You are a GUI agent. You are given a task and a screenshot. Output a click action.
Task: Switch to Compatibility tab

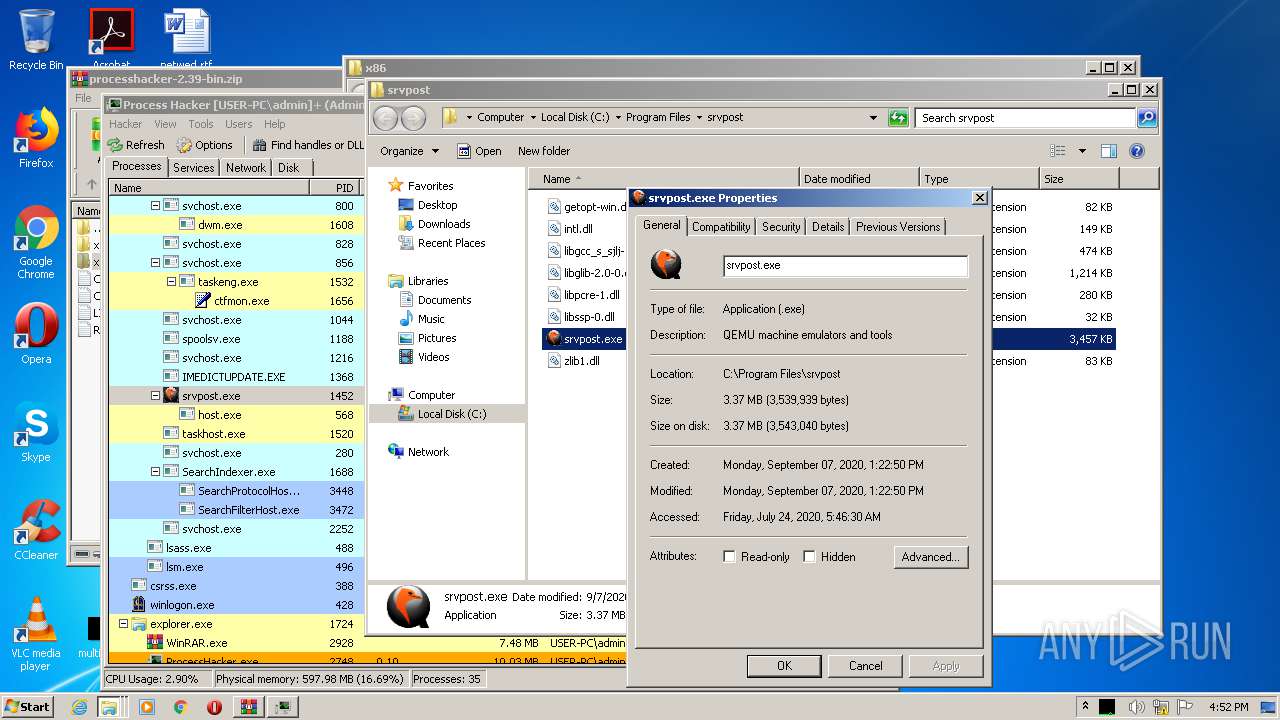point(721,227)
